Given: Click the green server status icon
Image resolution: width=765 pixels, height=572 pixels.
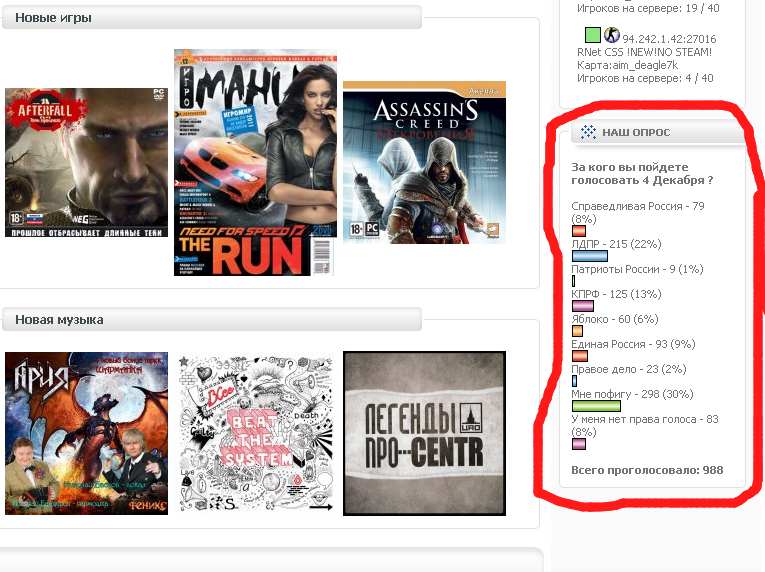Looking at the screenshot, I should [x=592, y=35].
